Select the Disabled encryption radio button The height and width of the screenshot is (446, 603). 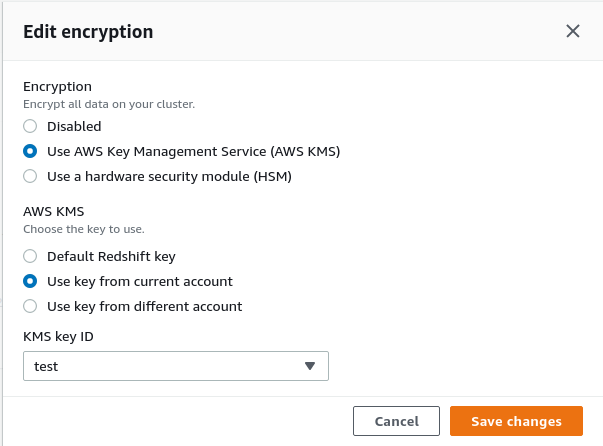click(x=30, y=127)
